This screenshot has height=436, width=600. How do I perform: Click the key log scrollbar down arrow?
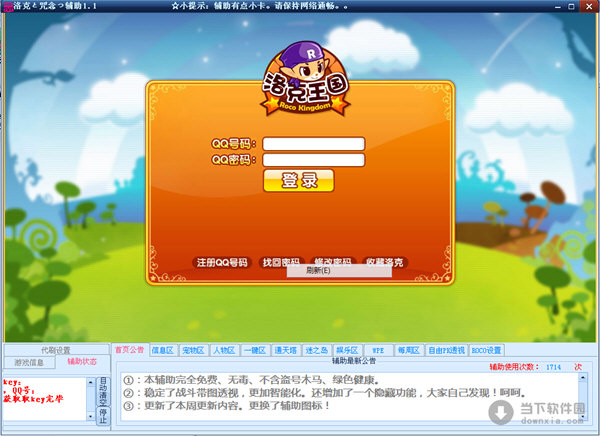[x=90, y=416]
